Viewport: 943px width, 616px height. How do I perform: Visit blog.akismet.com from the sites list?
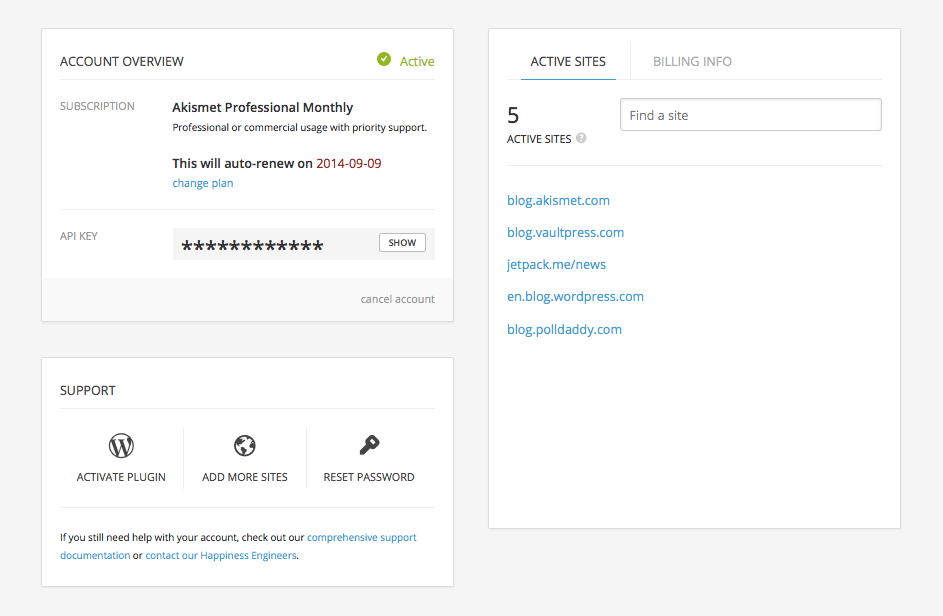point(558,200)
